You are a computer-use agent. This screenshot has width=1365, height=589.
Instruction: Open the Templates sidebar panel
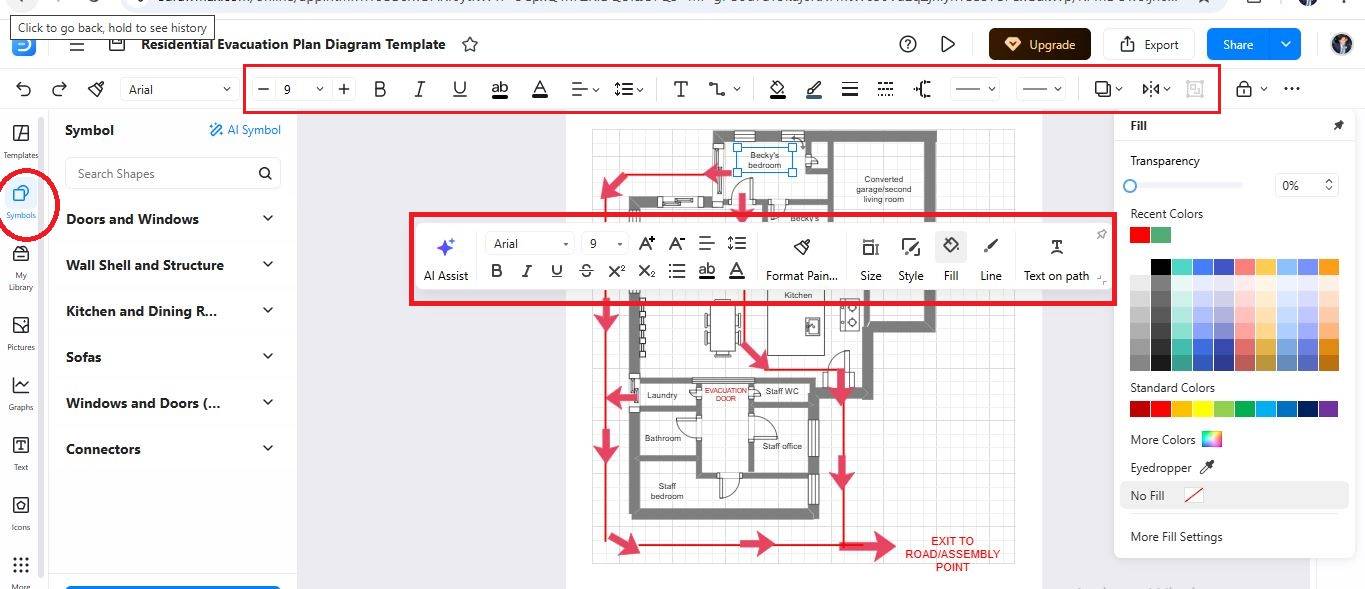click(20, 140)
